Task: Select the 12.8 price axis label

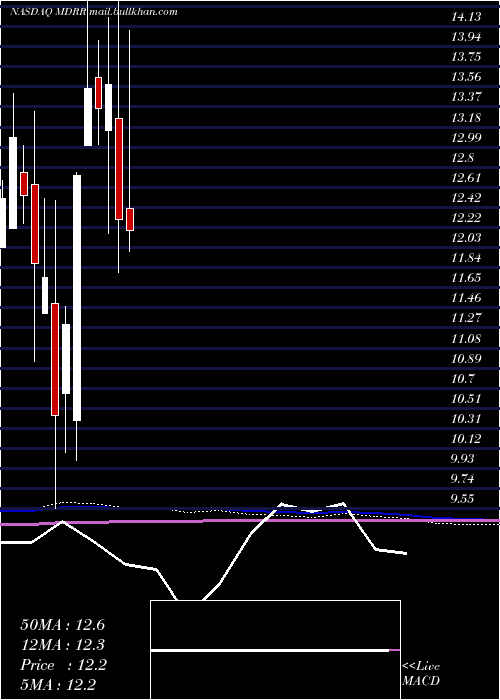Action: point(462,158)
